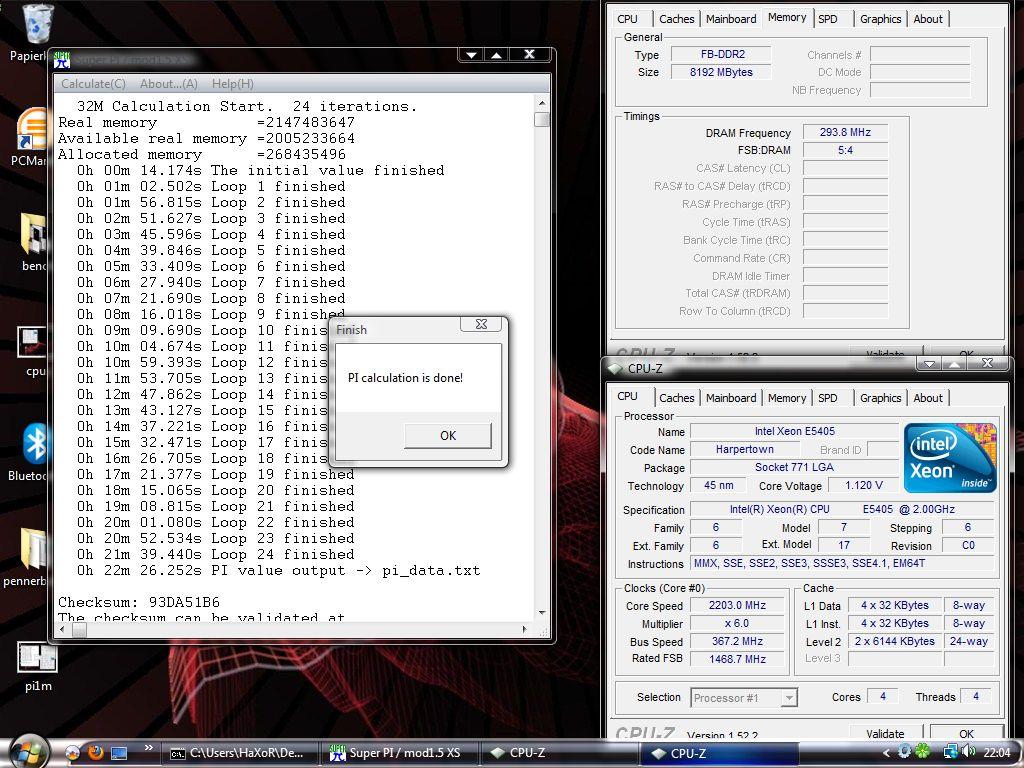This screenshot has width=1024, height=768.
Task: Click the gear icon in the system tray
Action: click(904, 752)
